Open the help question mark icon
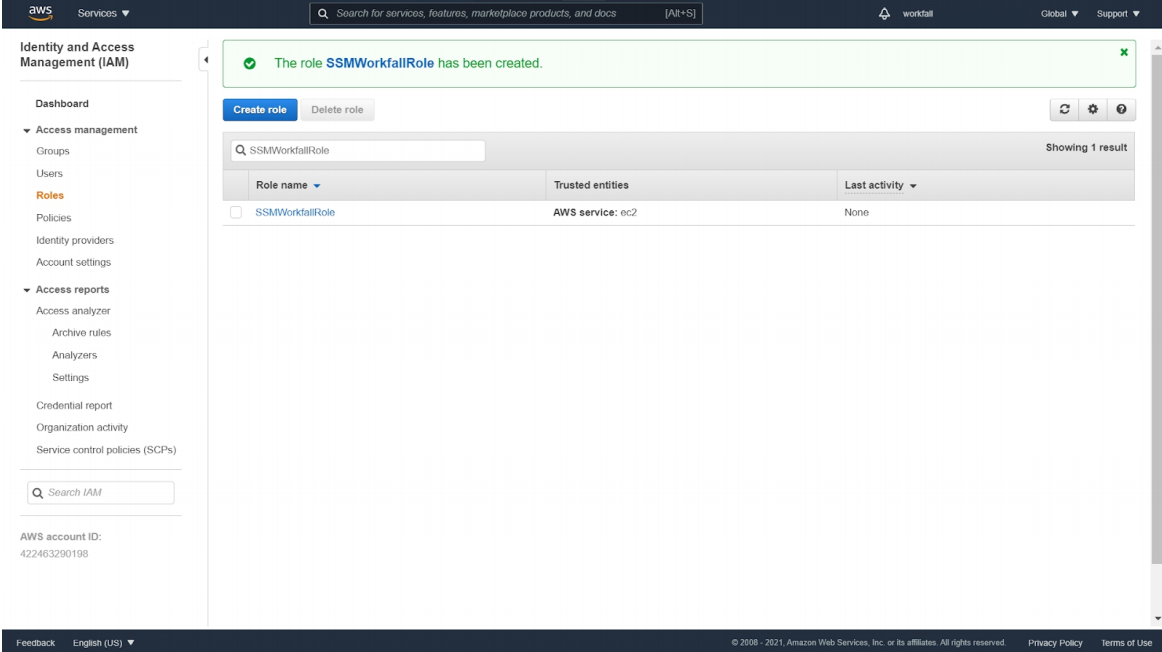Viewport: 1162px width, 652px height. click(x=1121, y=110)
